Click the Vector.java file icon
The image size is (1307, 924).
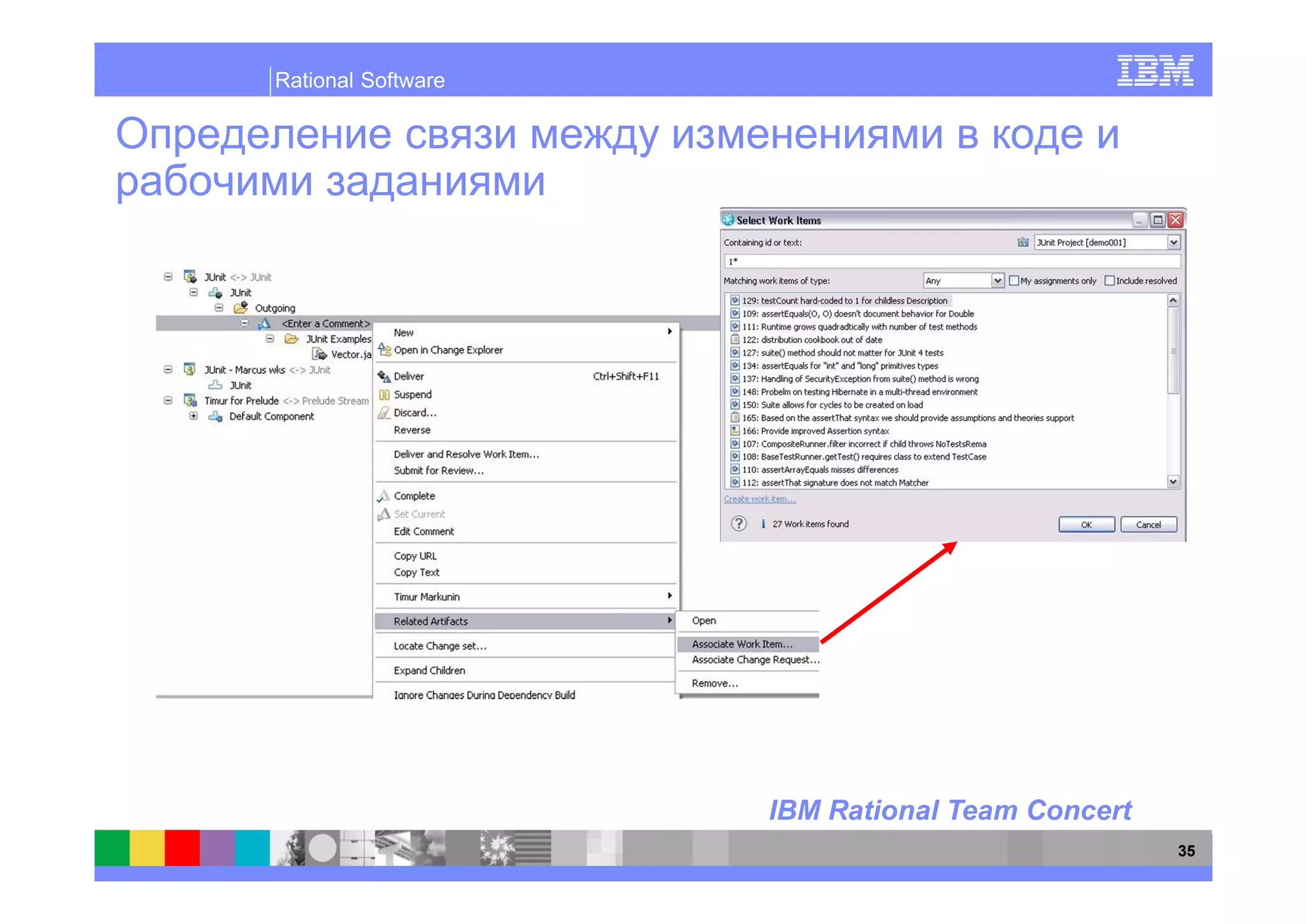tap(319, 354)
